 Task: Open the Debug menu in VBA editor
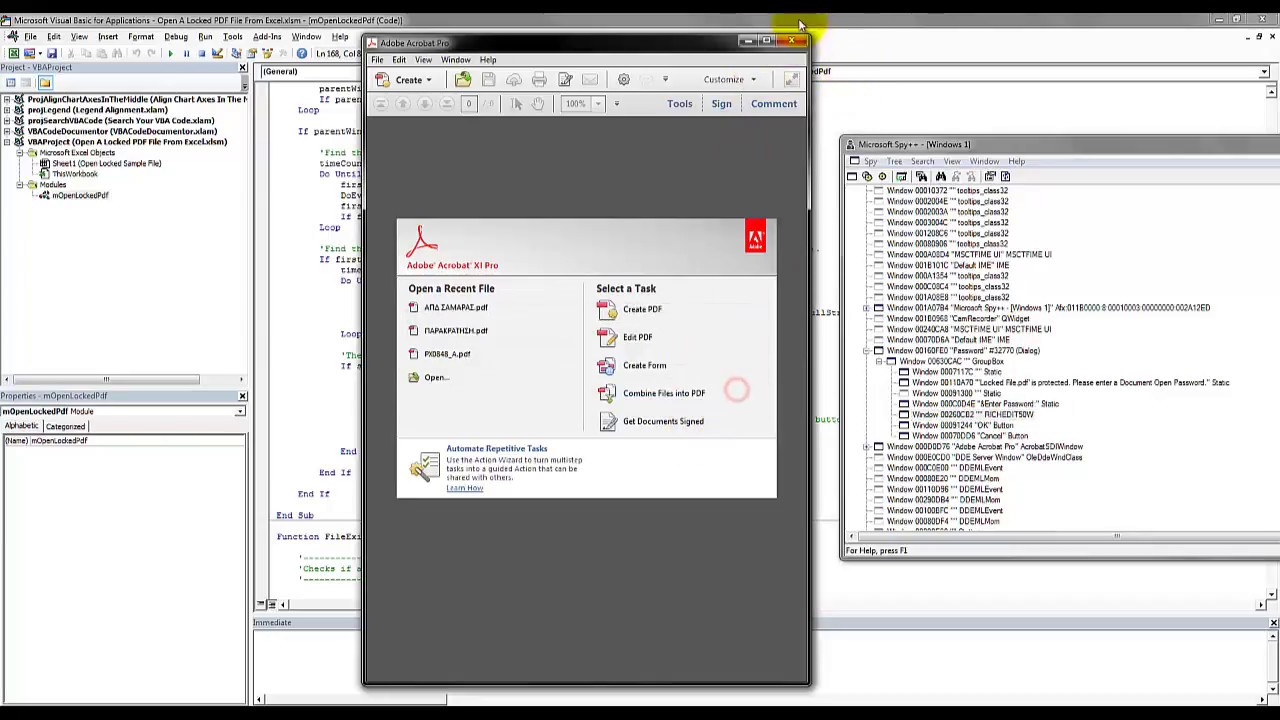tap(175, 37)
